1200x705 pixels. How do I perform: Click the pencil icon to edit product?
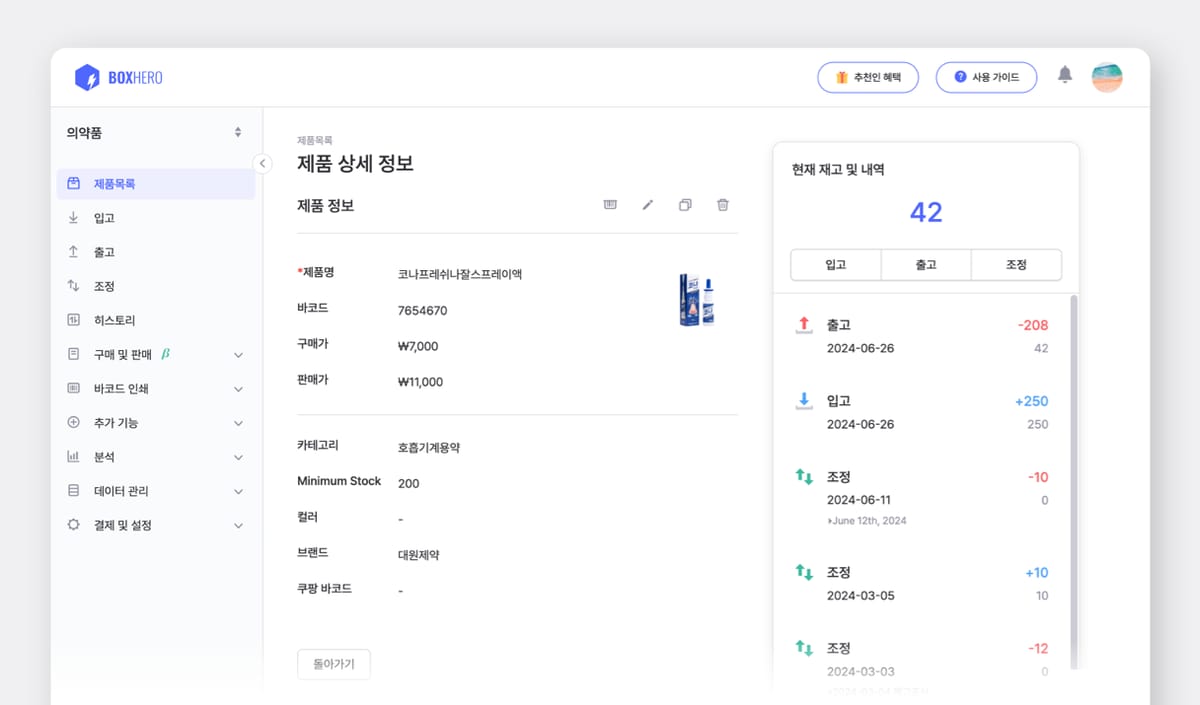[647, 204]
